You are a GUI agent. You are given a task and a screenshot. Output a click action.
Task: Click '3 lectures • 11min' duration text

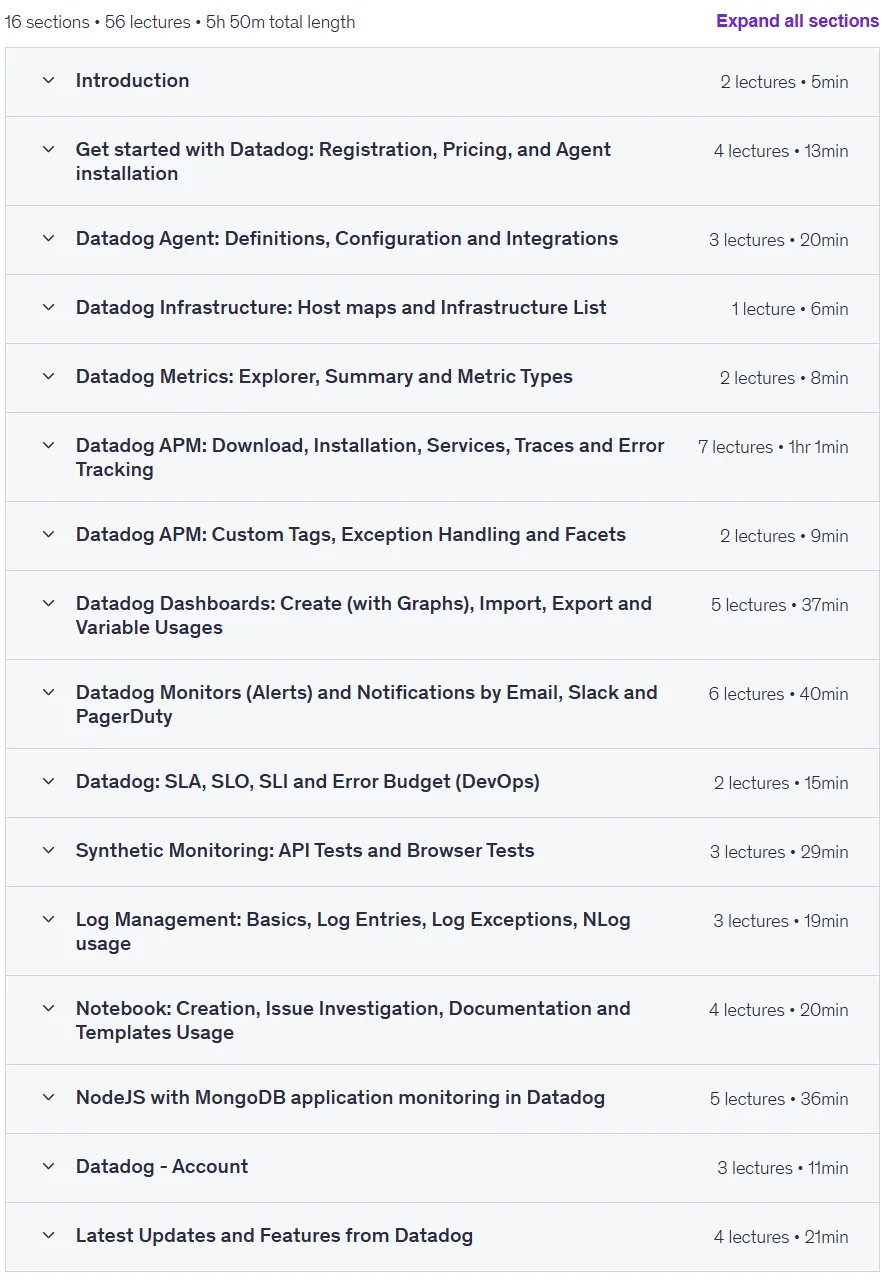pos(783,1168)
